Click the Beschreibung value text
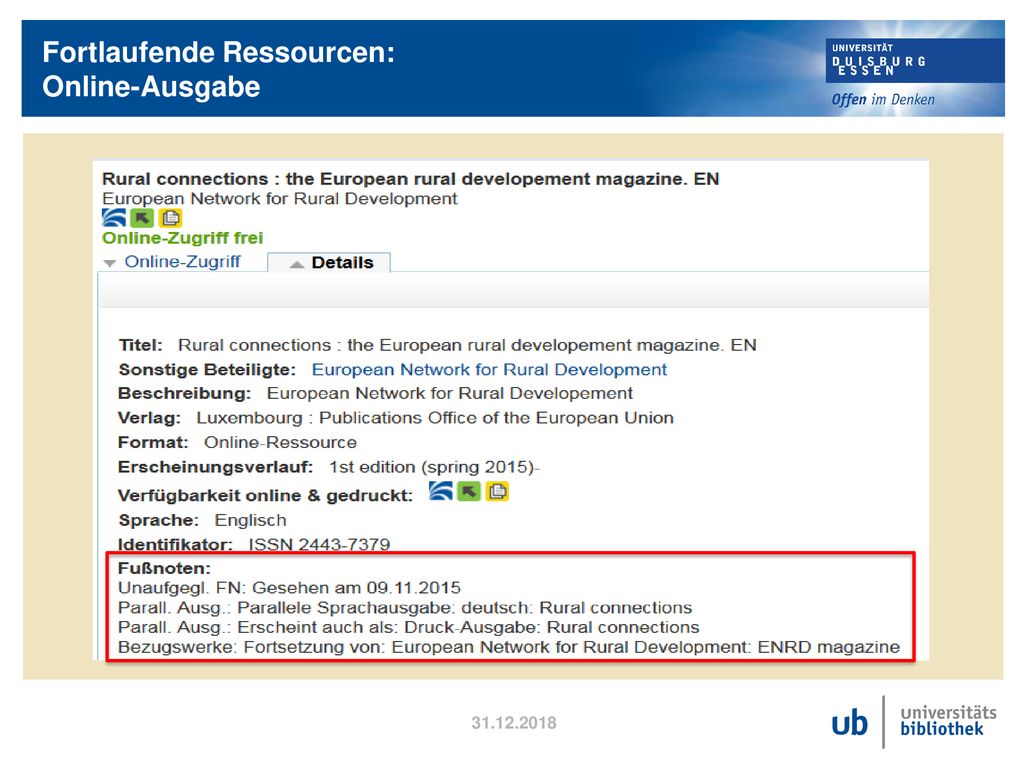 (x=449, y=393)
